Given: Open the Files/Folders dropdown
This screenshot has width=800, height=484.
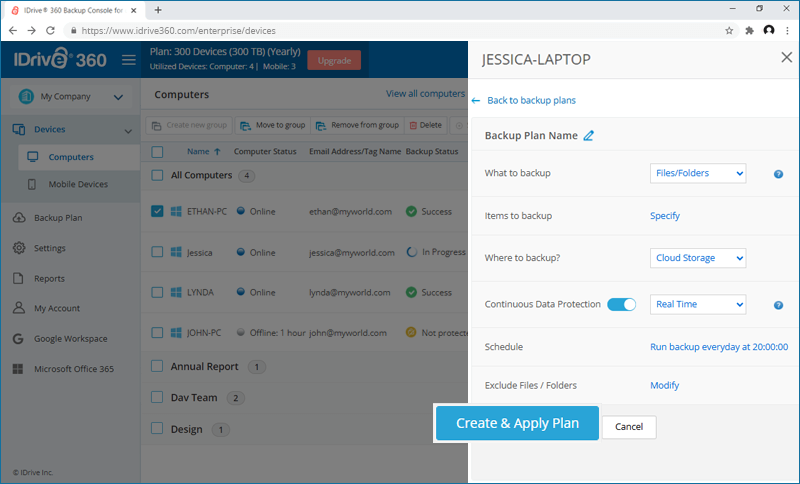Looking at the screenshot, I should (x=698, y=173).
